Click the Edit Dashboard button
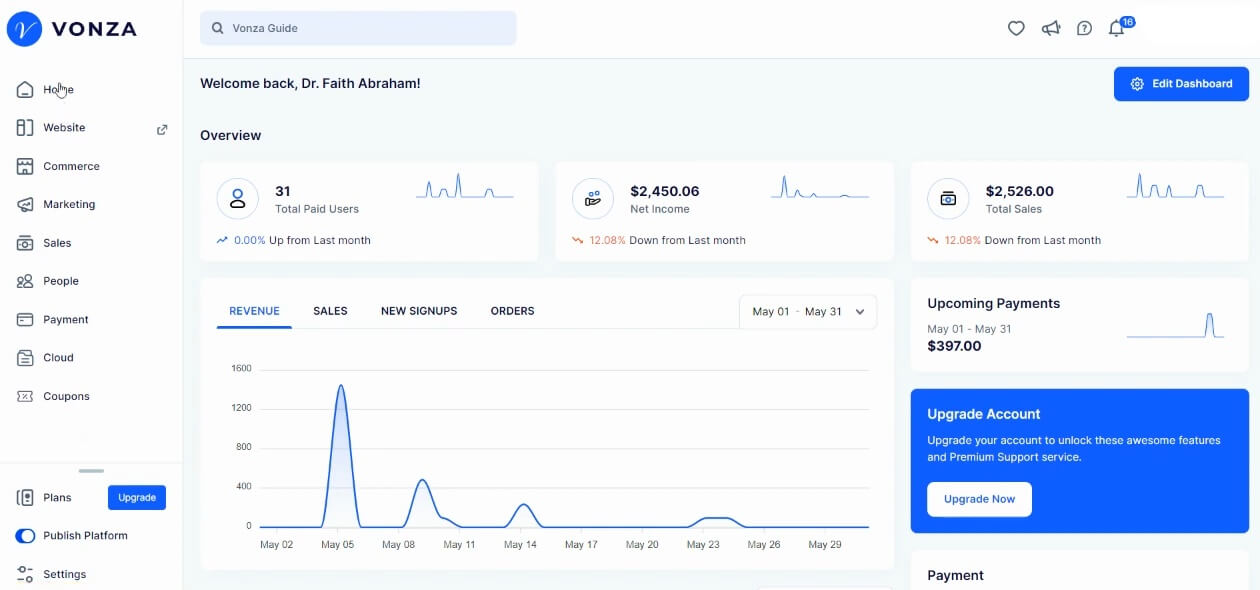Screen dimensions: 1260x590 [1181, 84]
